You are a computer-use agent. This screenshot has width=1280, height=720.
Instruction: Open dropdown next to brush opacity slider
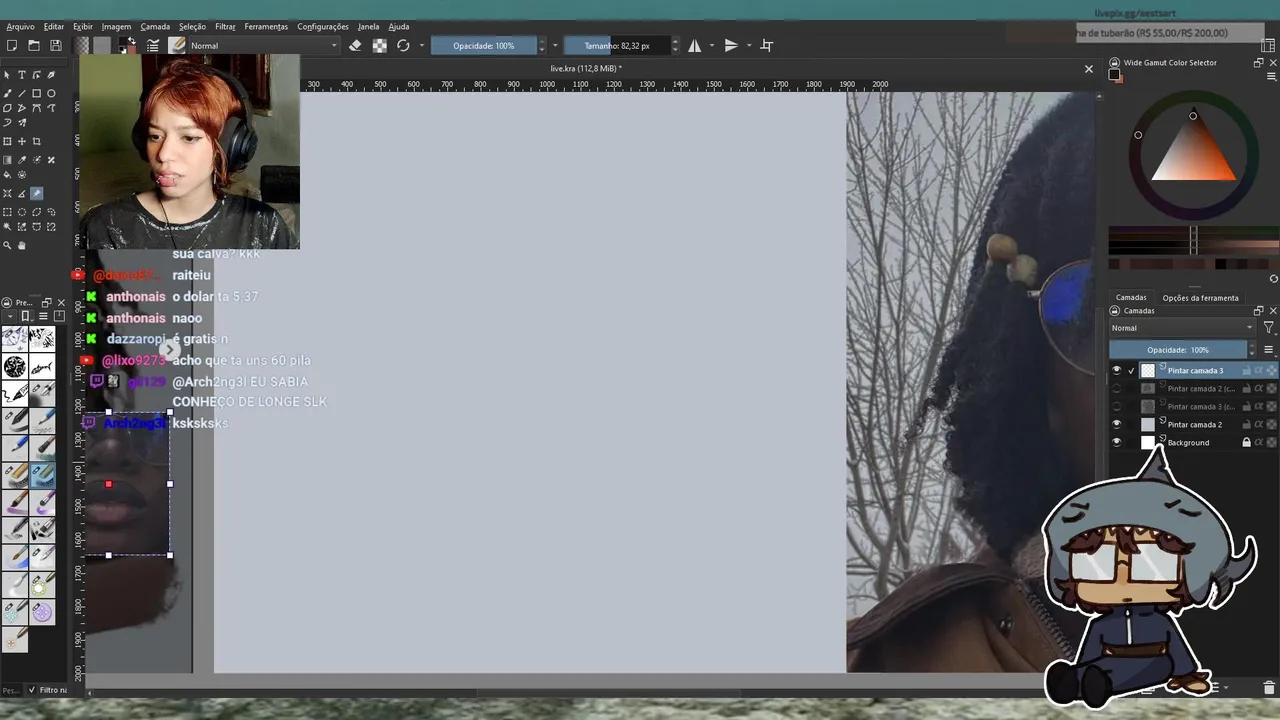coord(555,45)
